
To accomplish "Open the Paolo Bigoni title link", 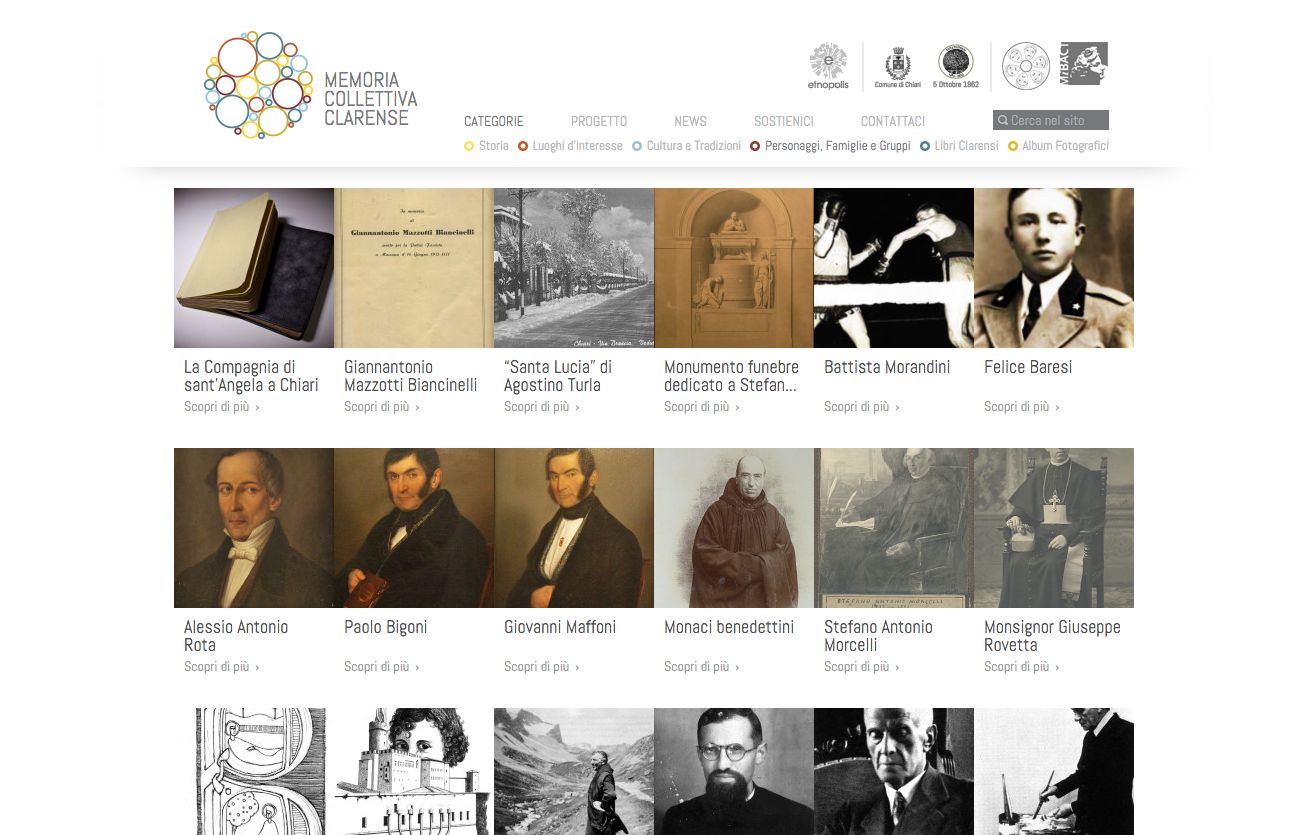I will [x=385, y=627].
